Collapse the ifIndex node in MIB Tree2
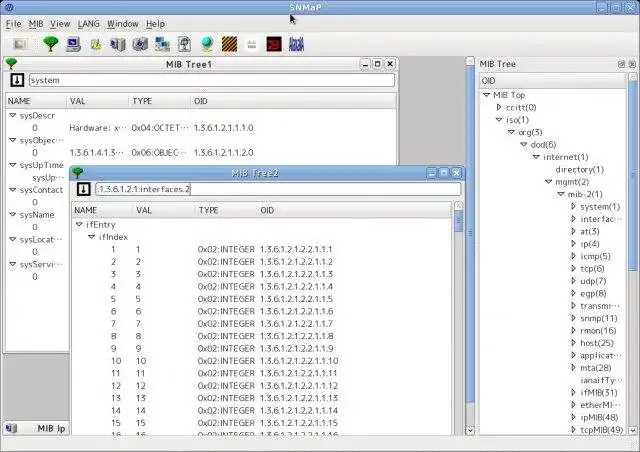The width and height of the screenshot is (640, 452). (92, 237)
